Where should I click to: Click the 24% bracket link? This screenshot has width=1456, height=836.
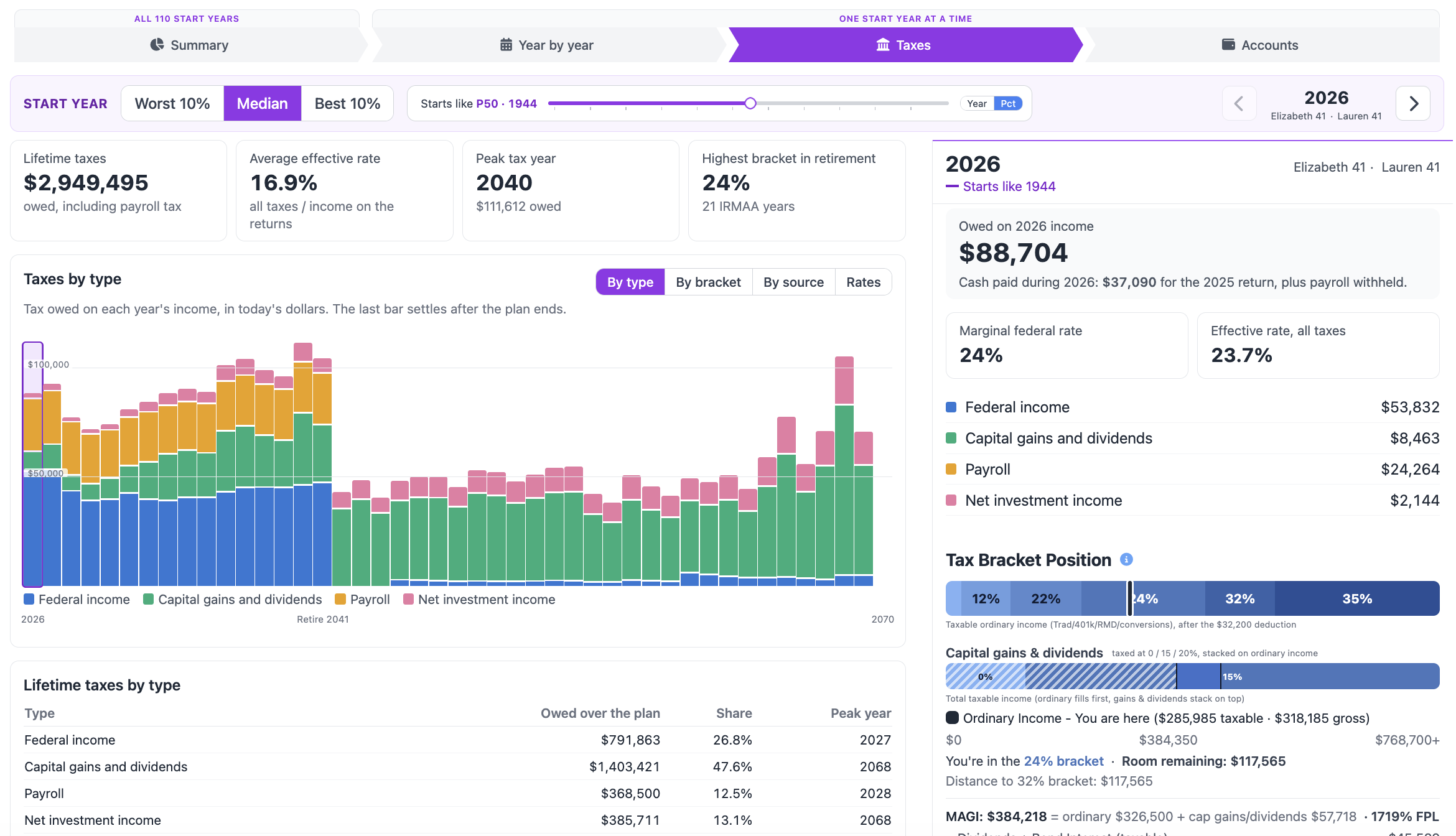point(1063,761)
